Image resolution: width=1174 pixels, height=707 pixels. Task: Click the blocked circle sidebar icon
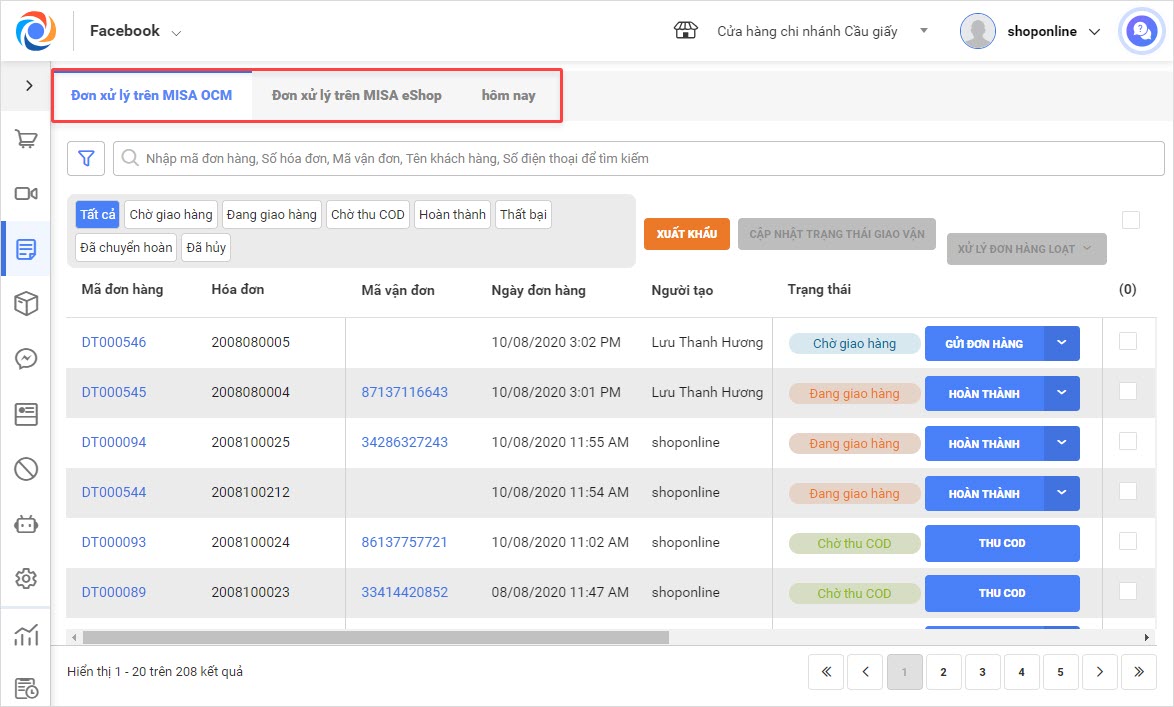26,468
